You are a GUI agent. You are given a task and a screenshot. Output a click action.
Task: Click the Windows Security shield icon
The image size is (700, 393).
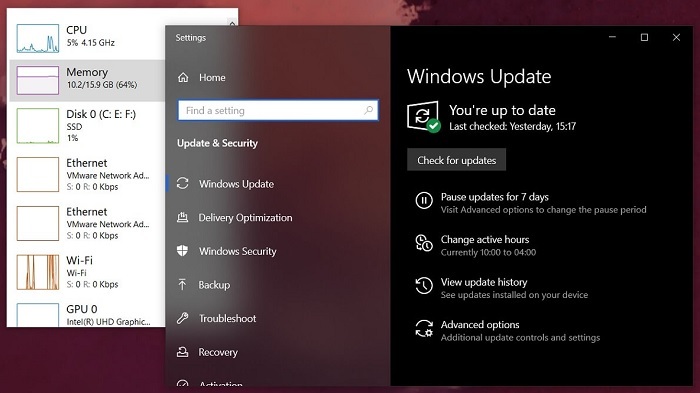[x=182, y=251]
